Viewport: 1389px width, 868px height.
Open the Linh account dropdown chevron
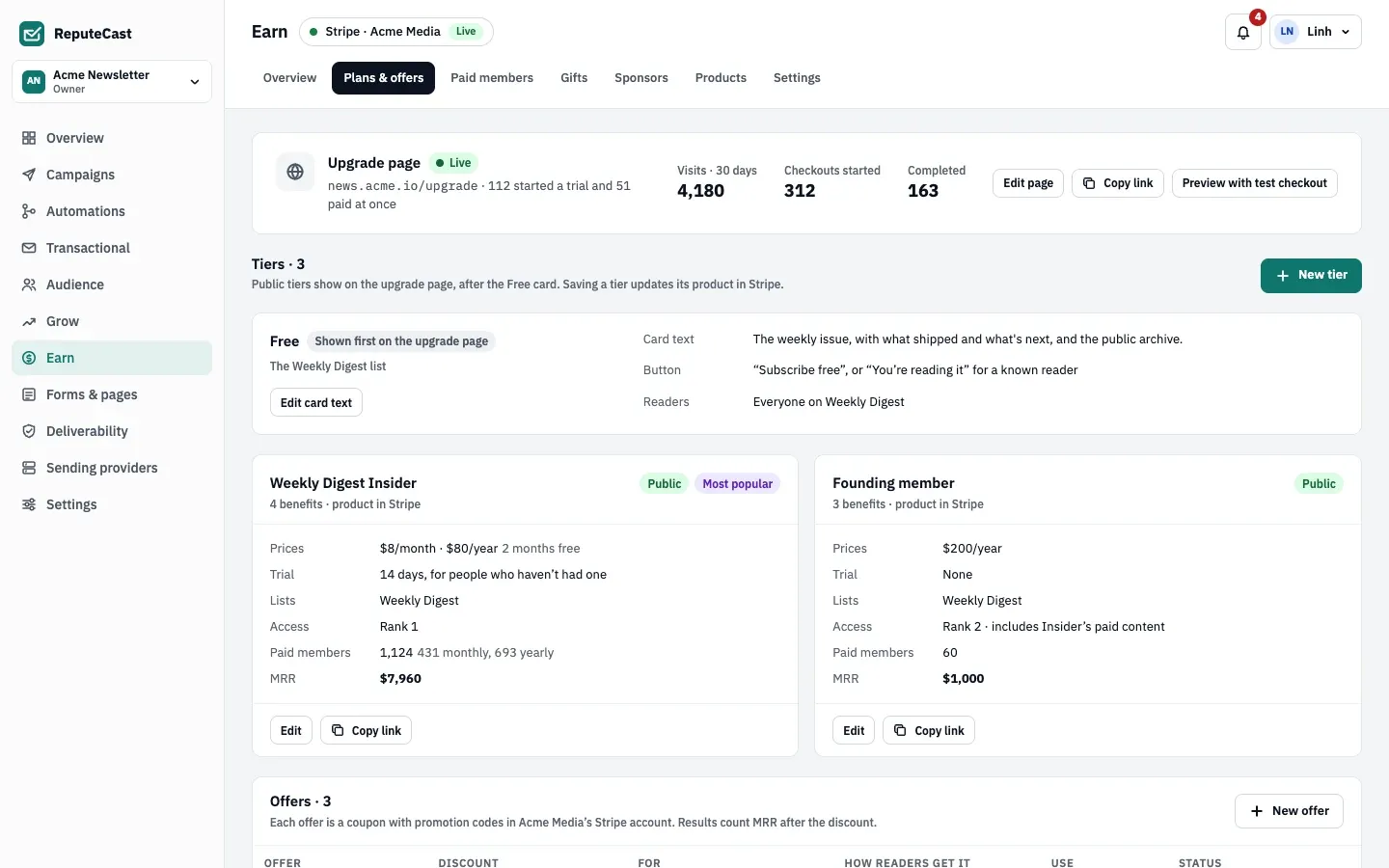(x=1346, y=32)
